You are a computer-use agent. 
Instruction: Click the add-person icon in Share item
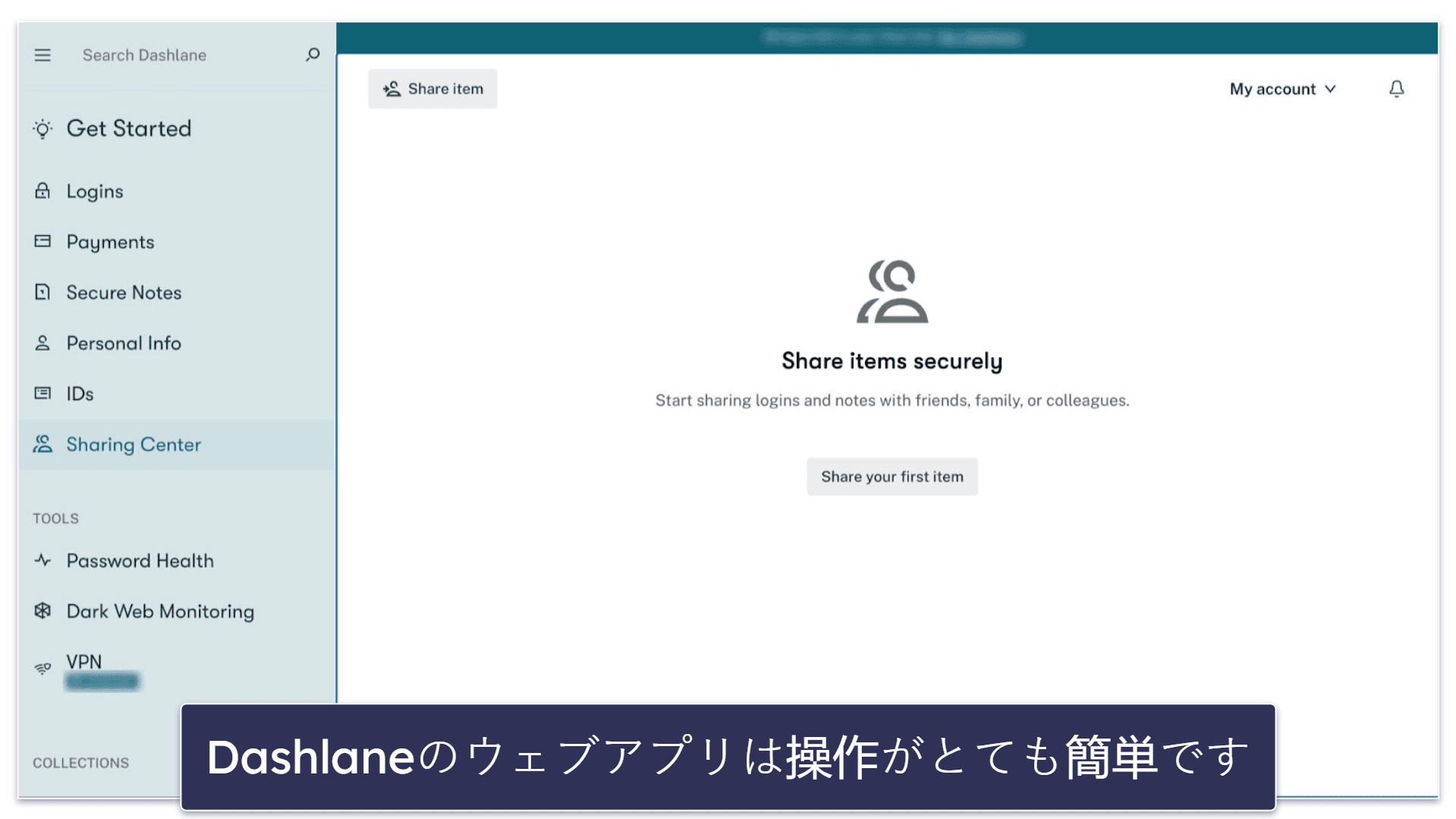(392, 89)
